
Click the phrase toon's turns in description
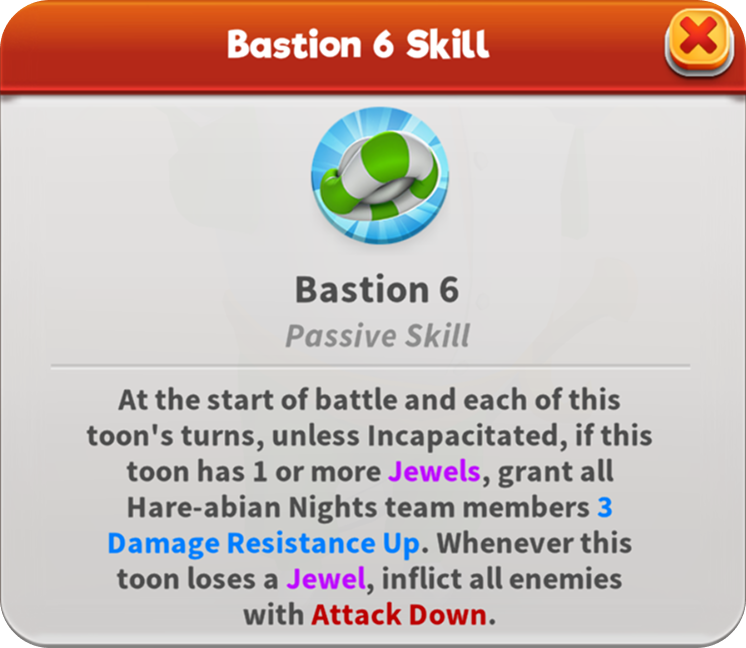tap(172, 436)
